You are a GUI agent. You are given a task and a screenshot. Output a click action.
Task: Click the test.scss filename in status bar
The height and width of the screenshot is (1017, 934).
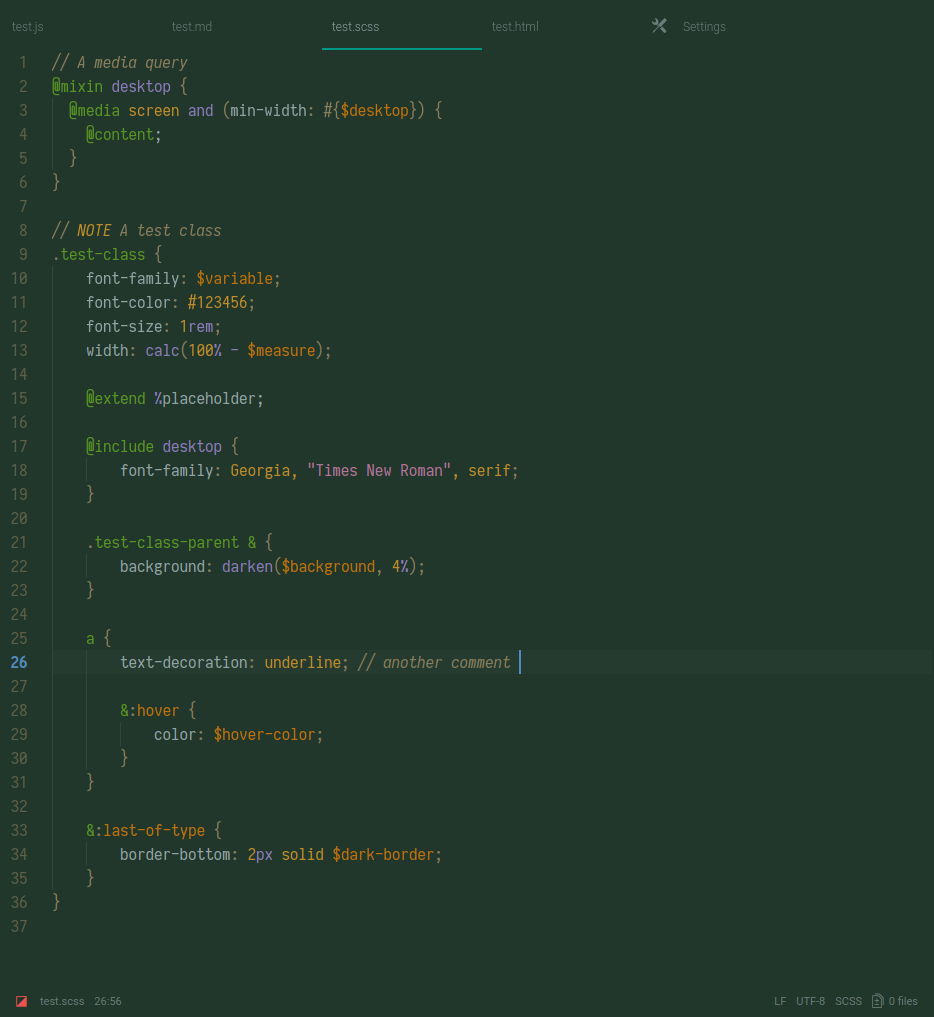point(62,1001)
